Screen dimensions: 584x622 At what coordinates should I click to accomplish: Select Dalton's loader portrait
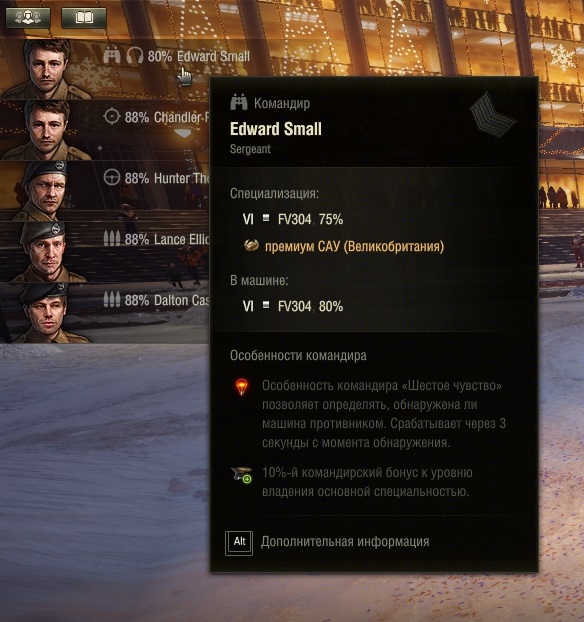coord(47,313)
